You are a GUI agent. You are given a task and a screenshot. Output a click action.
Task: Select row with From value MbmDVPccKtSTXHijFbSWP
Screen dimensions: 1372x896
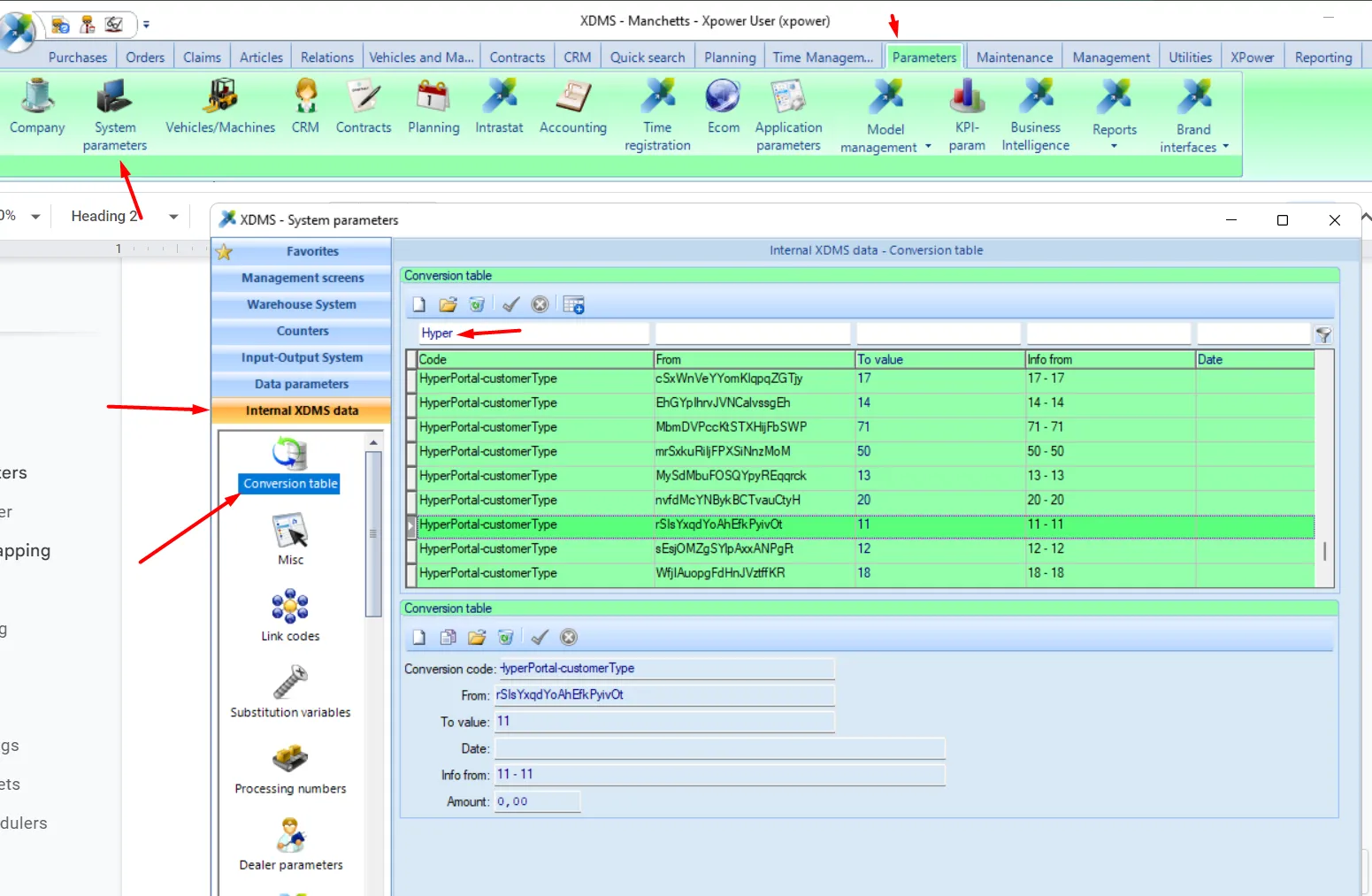pos(866,427)
